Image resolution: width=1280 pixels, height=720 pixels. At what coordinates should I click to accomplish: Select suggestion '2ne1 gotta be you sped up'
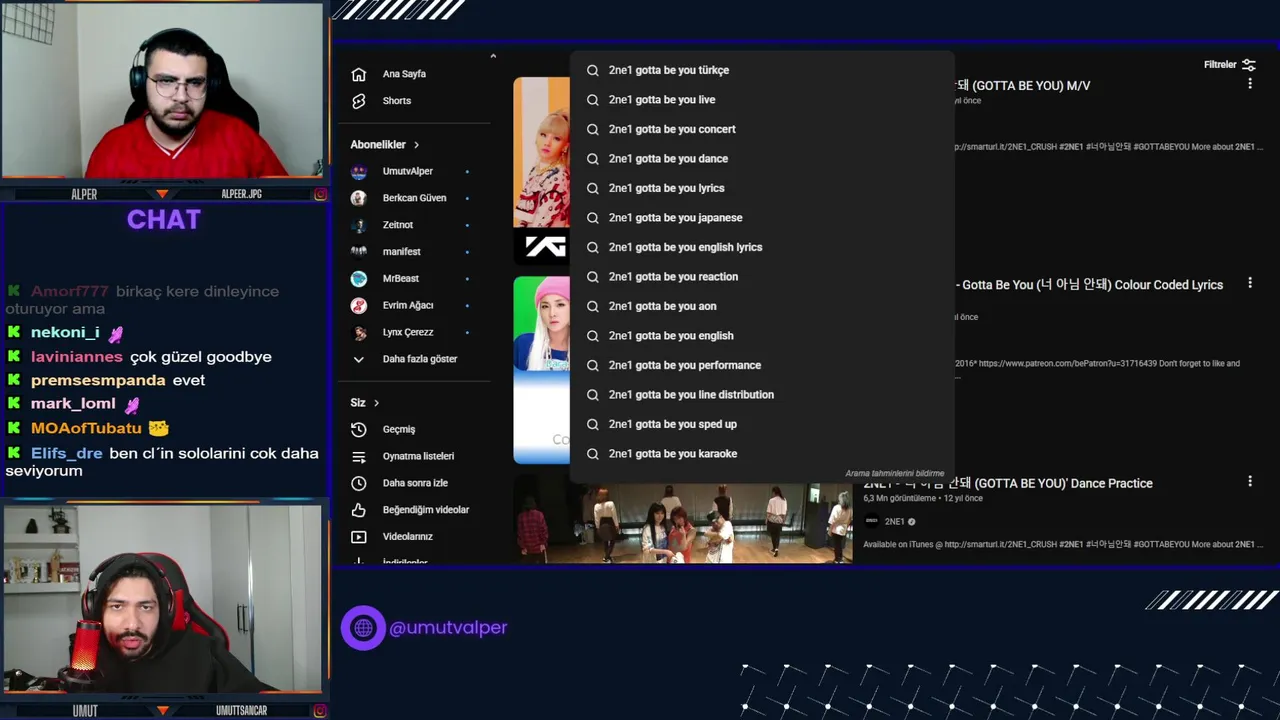coord(762,424)
